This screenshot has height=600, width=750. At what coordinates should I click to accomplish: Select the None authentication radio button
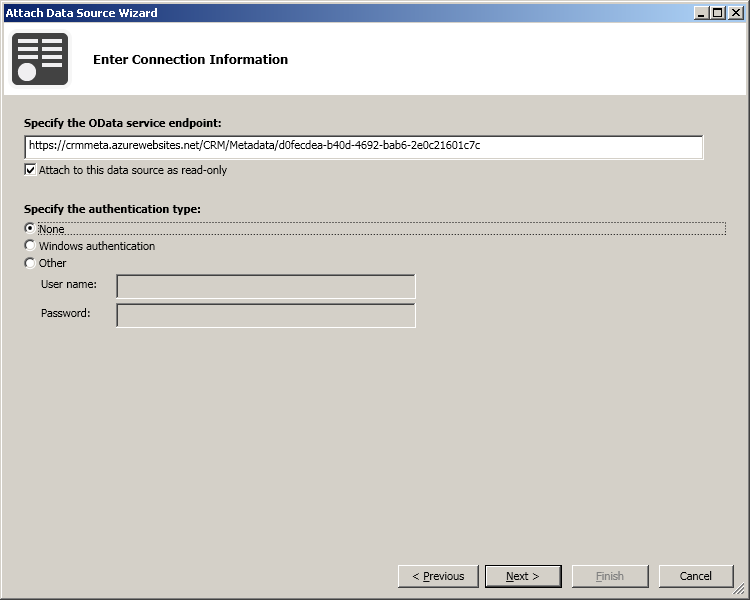[30, 229]
